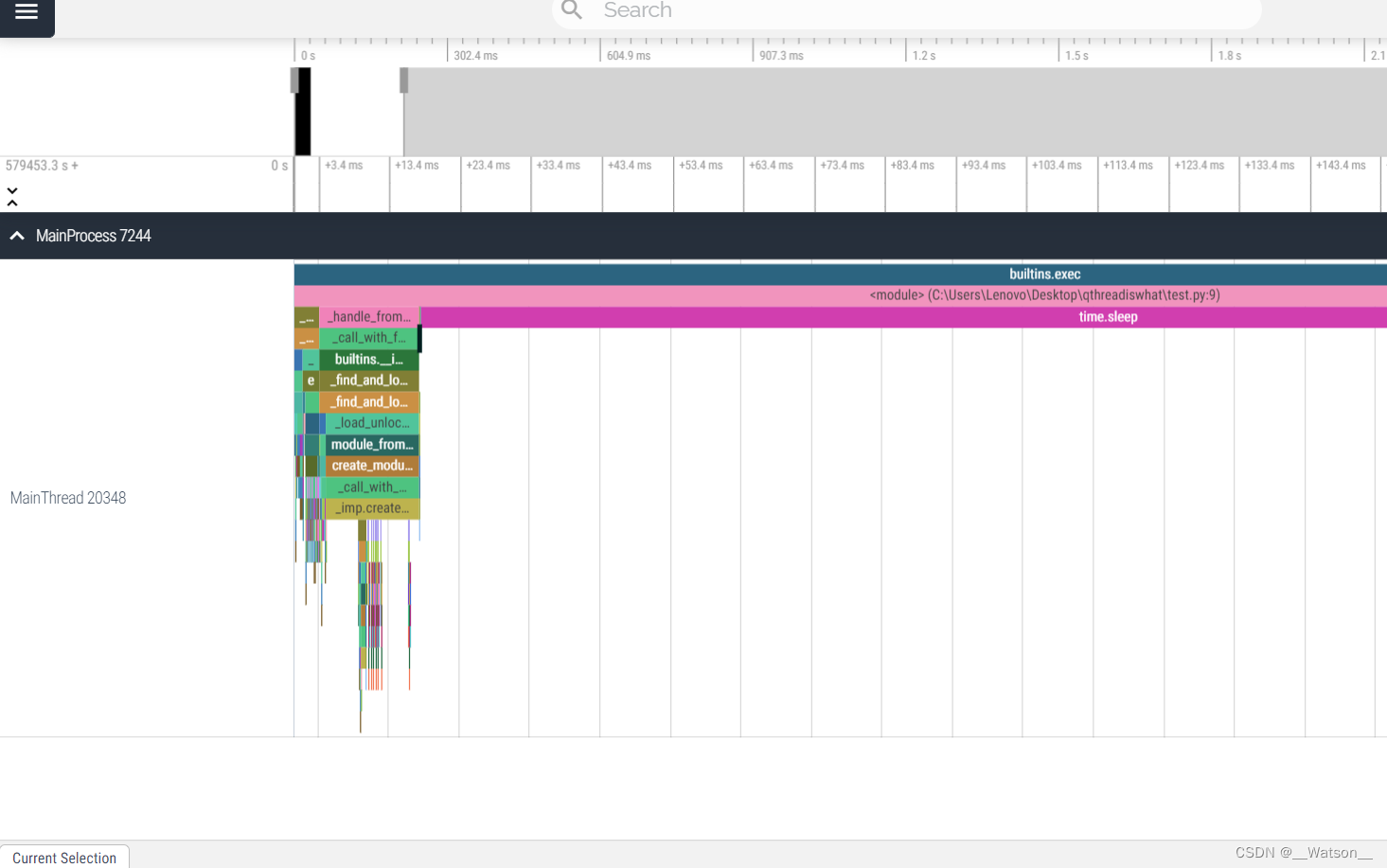1387x868 pixels.
Task: Click the +143.4 ms ruler tick
Action: 1341,166
